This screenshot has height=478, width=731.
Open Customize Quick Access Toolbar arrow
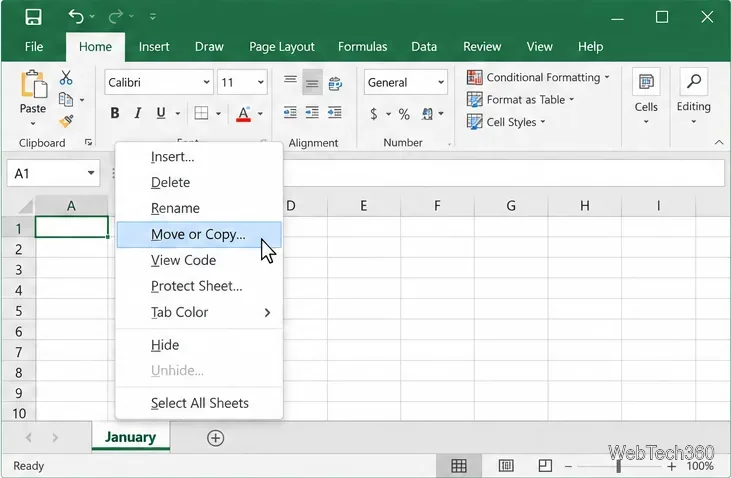pyautogui.click(x=152, y=17)
